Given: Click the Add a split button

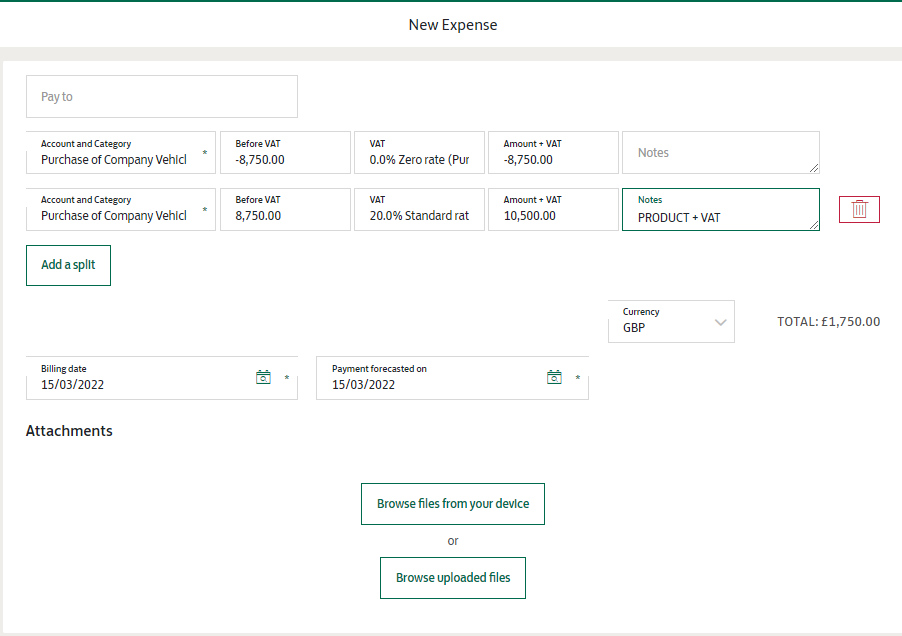Looking at the screenshot, I should pos(68,265).
